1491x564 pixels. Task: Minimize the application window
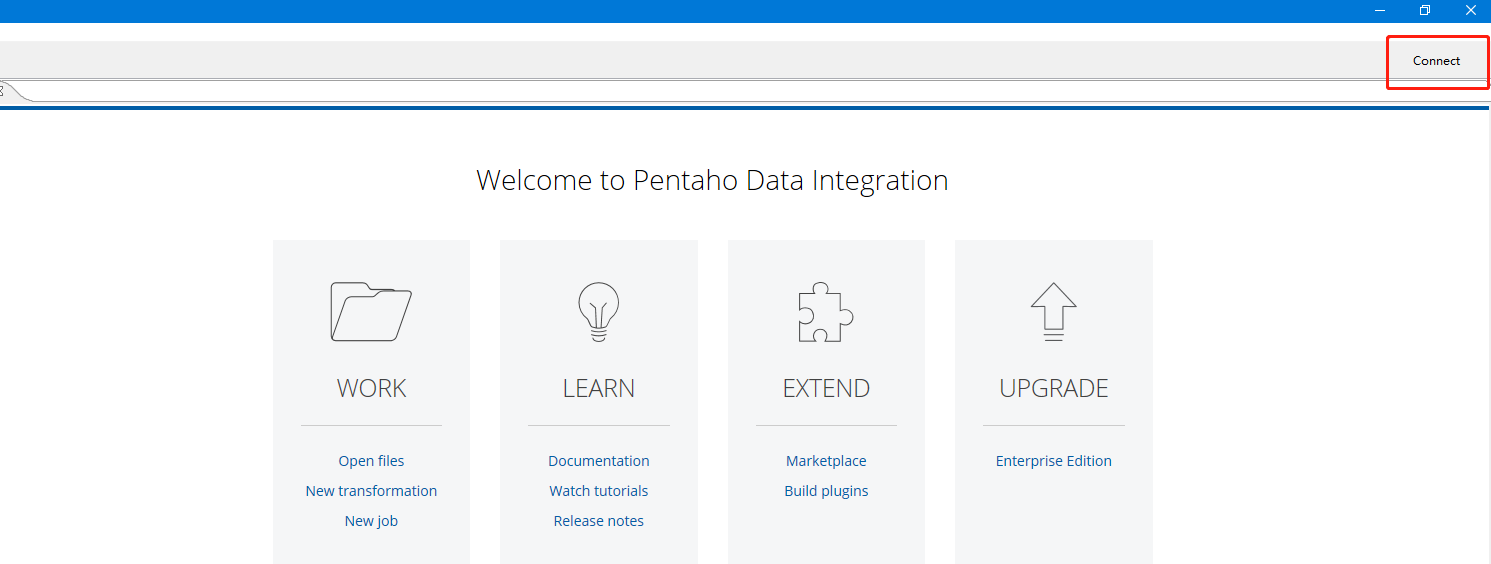(1379, 10)
